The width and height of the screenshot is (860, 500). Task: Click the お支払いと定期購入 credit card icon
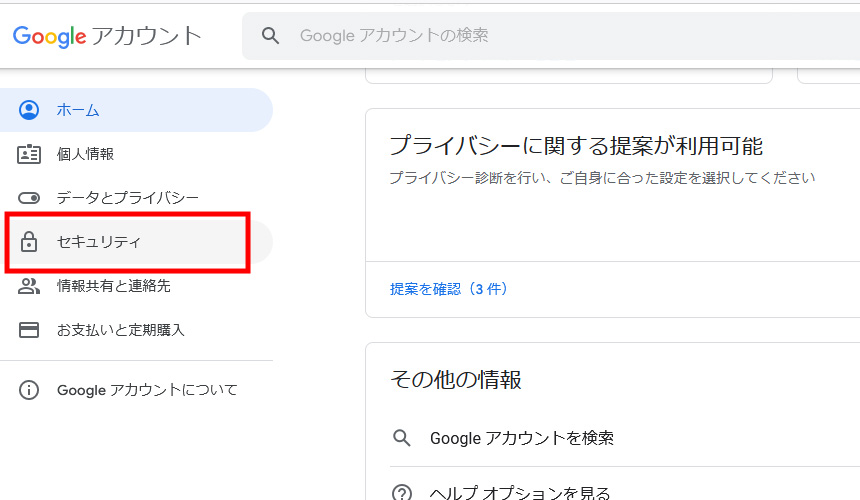coord(29,330)
